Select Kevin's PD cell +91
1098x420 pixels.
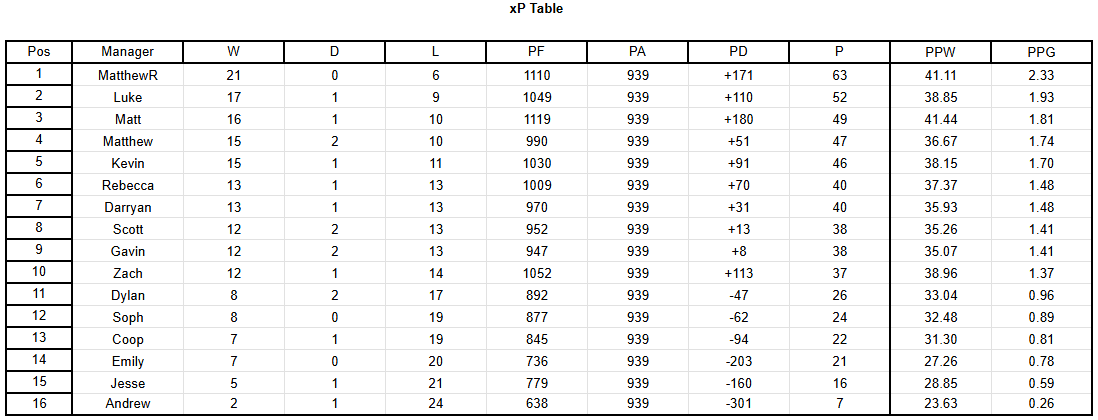738,163
